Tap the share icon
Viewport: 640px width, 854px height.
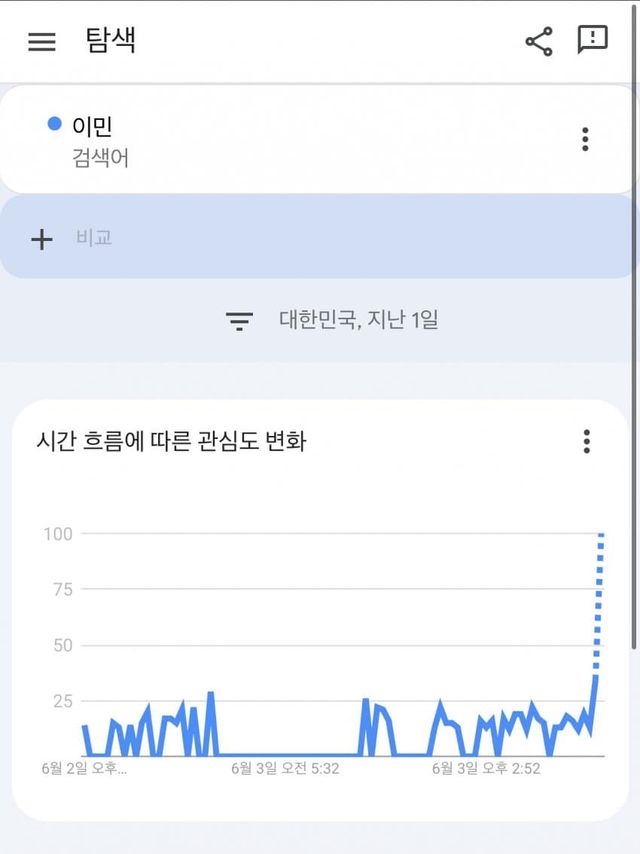539,41
